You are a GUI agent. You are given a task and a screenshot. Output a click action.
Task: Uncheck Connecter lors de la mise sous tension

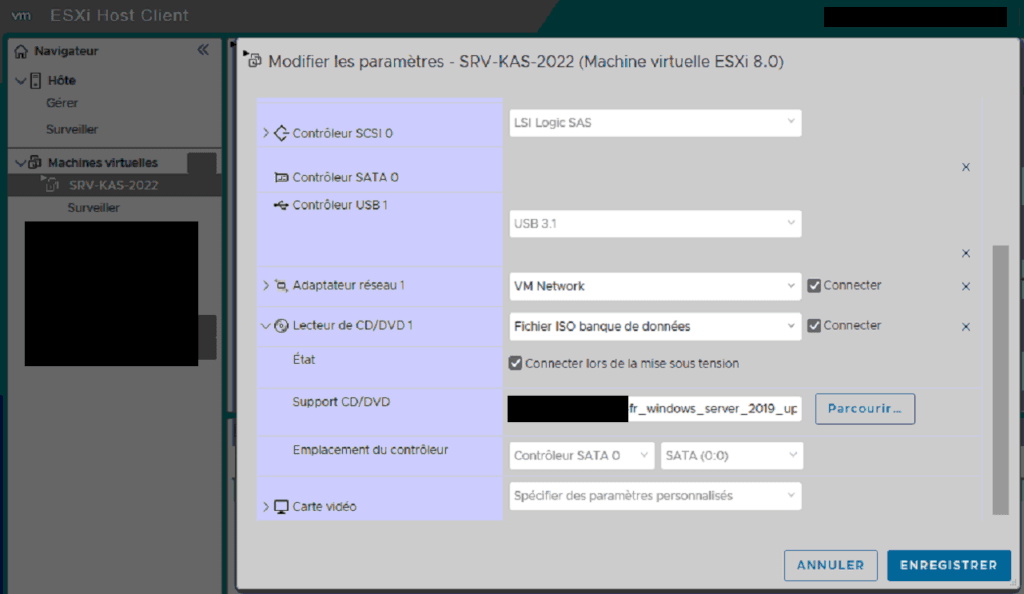point(516,363)
